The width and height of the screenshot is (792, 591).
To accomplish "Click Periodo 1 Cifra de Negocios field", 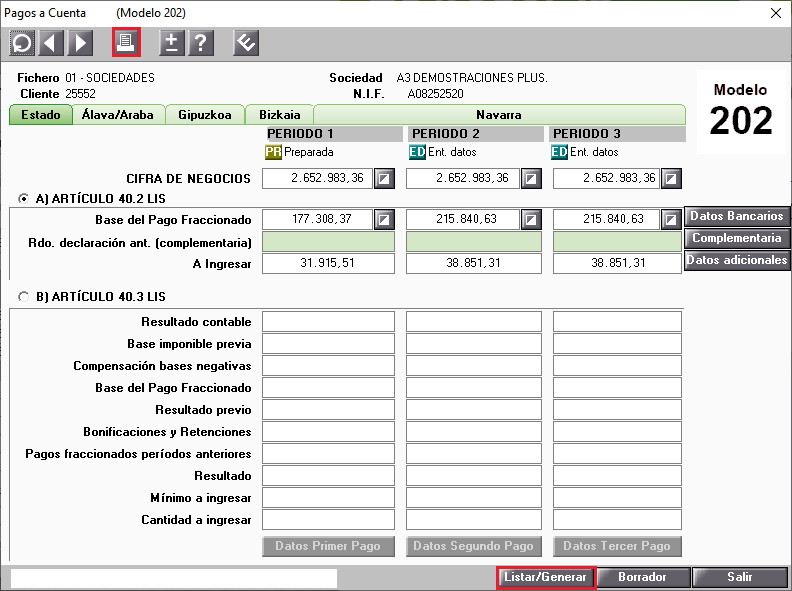I will 317,178.
